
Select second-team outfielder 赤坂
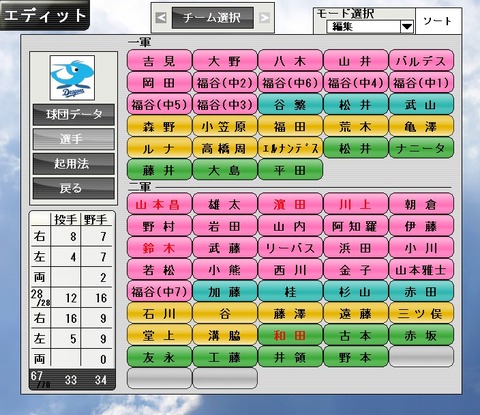[x=421, y=335]
